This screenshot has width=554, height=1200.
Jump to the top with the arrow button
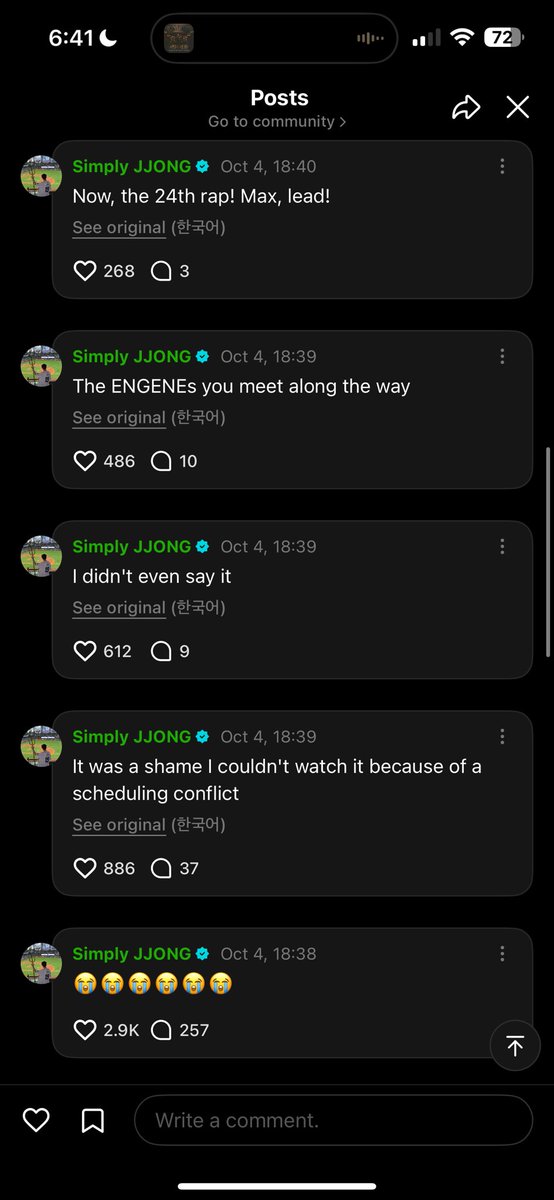click(x=515, y=1046)
